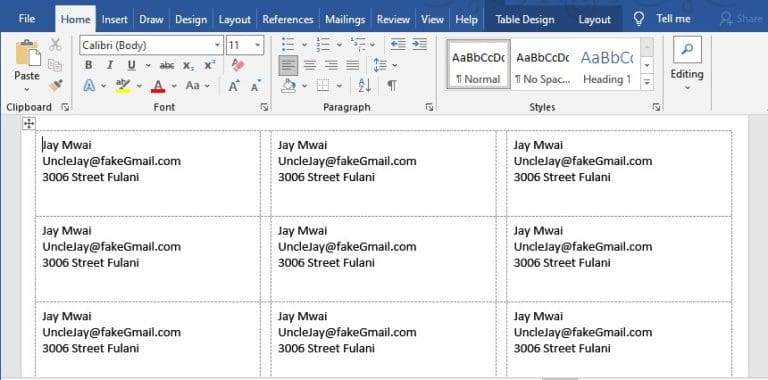Click the table move handle
The height and width of the screenshot is (380, 768).
tap(29, 124)
